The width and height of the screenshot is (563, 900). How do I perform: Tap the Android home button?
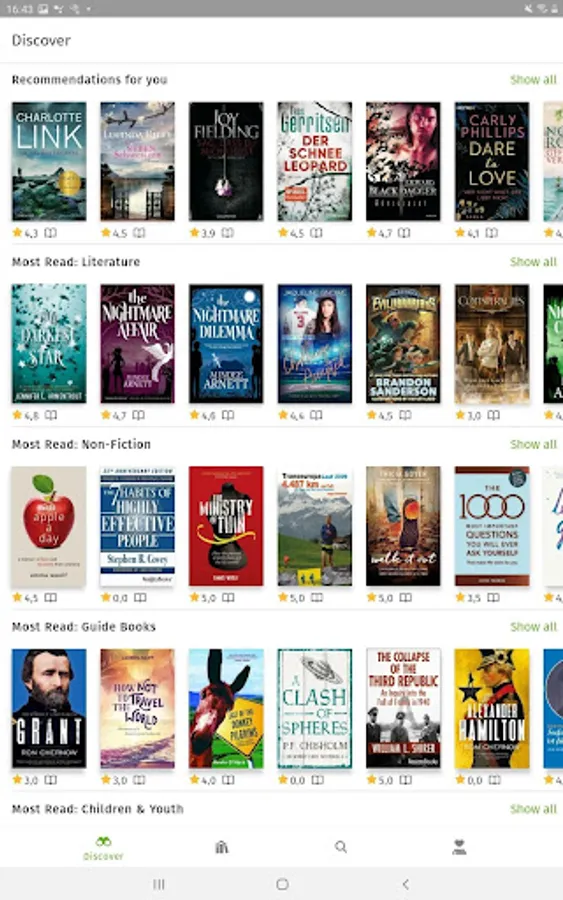pyautogui.click(x=282, y=884)
